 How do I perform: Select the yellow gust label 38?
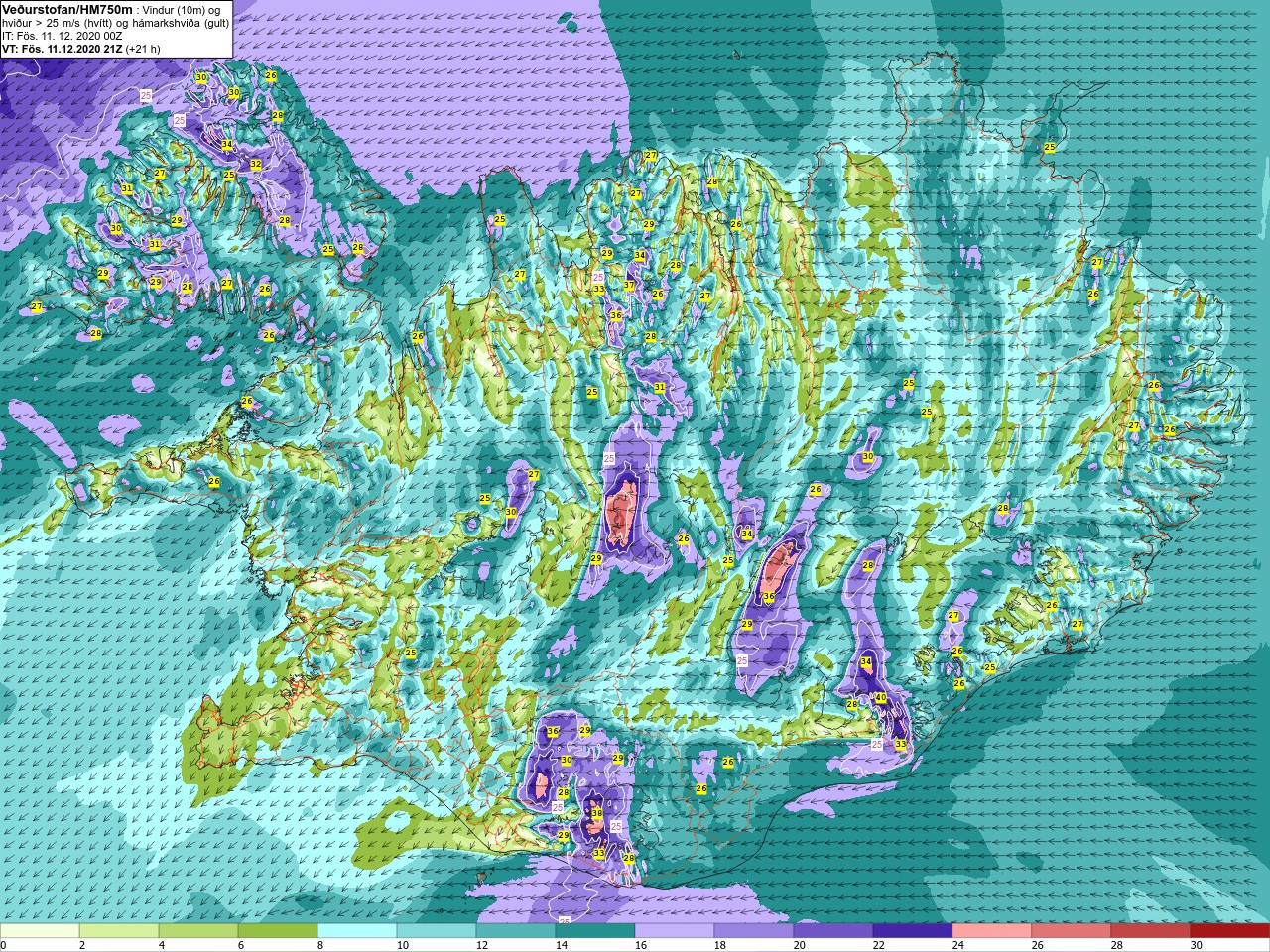tap(597, 813)
